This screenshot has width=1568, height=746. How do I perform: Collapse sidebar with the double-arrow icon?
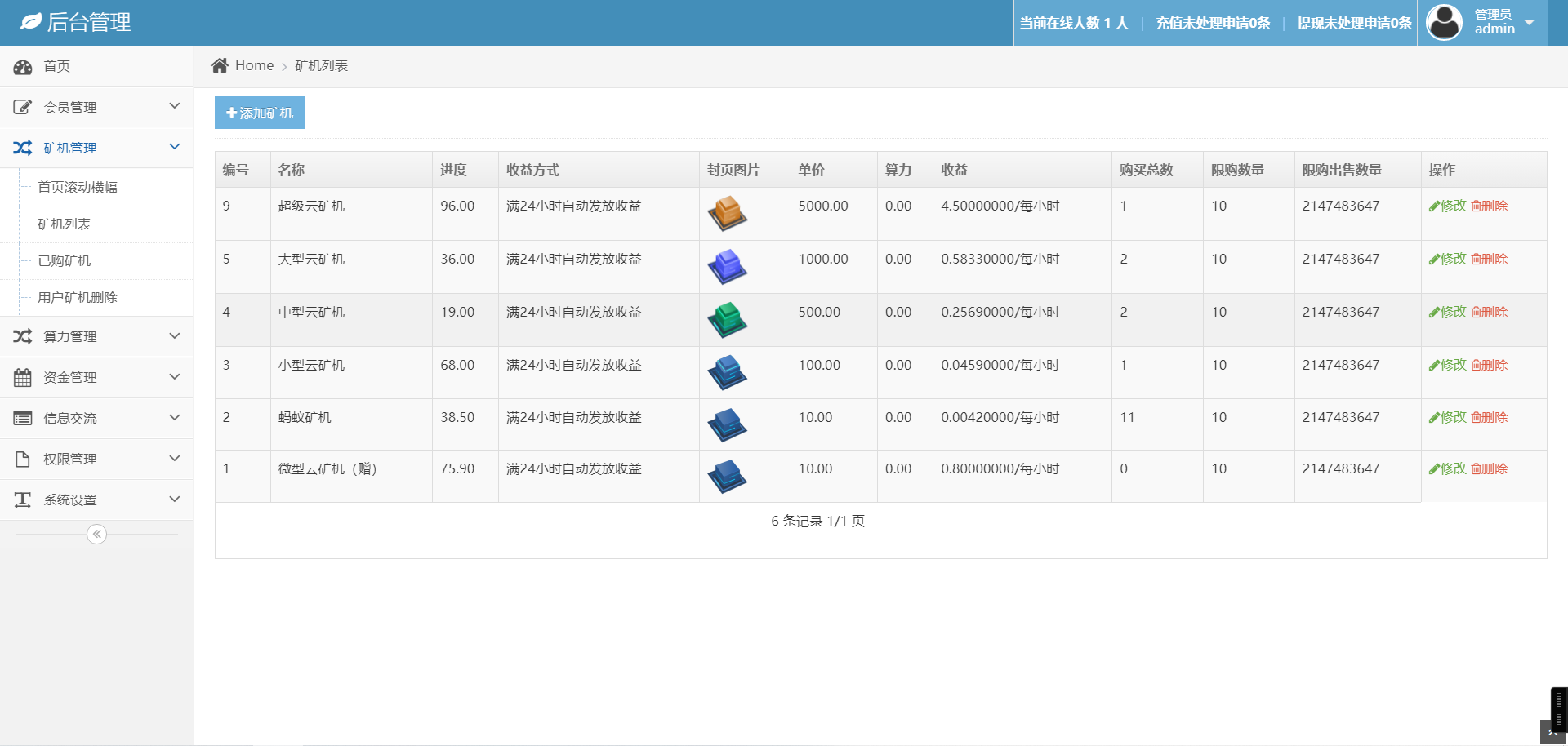pyautogui.click(x=96, y=534)
